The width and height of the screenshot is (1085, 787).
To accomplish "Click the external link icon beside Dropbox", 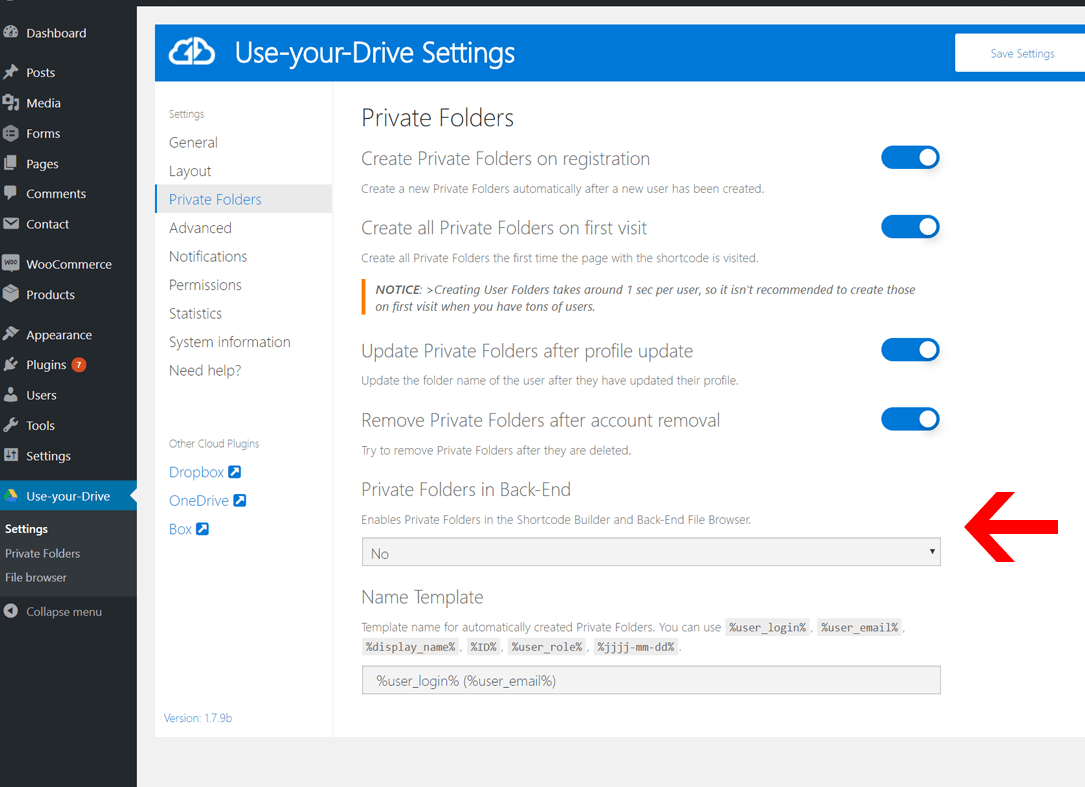I will 235,471.
